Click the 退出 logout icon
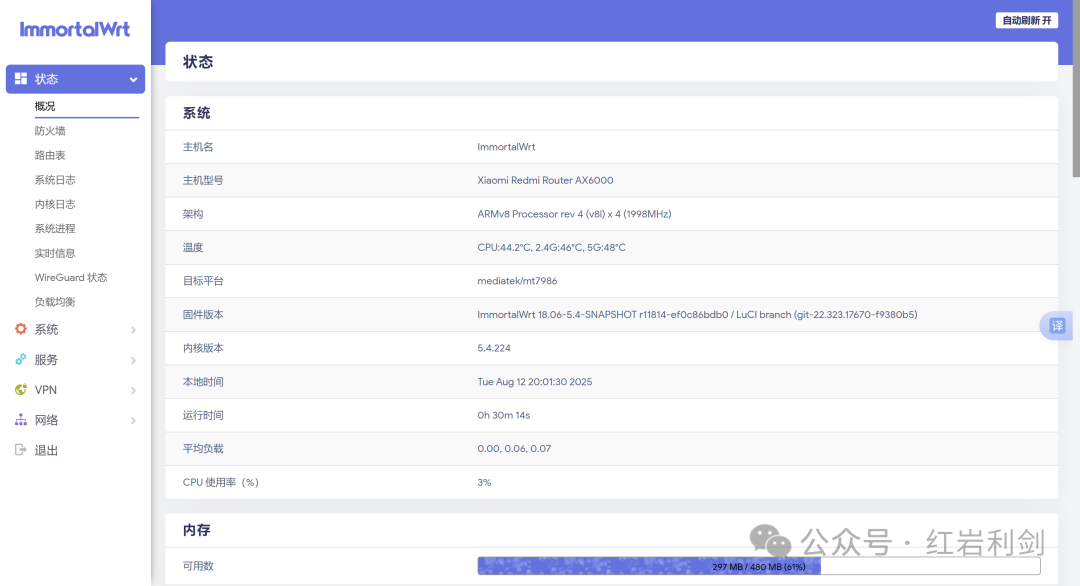Image resolution: width=1080 pixels, height=586 pixels. pyautogui.click(x=21, y=450)
